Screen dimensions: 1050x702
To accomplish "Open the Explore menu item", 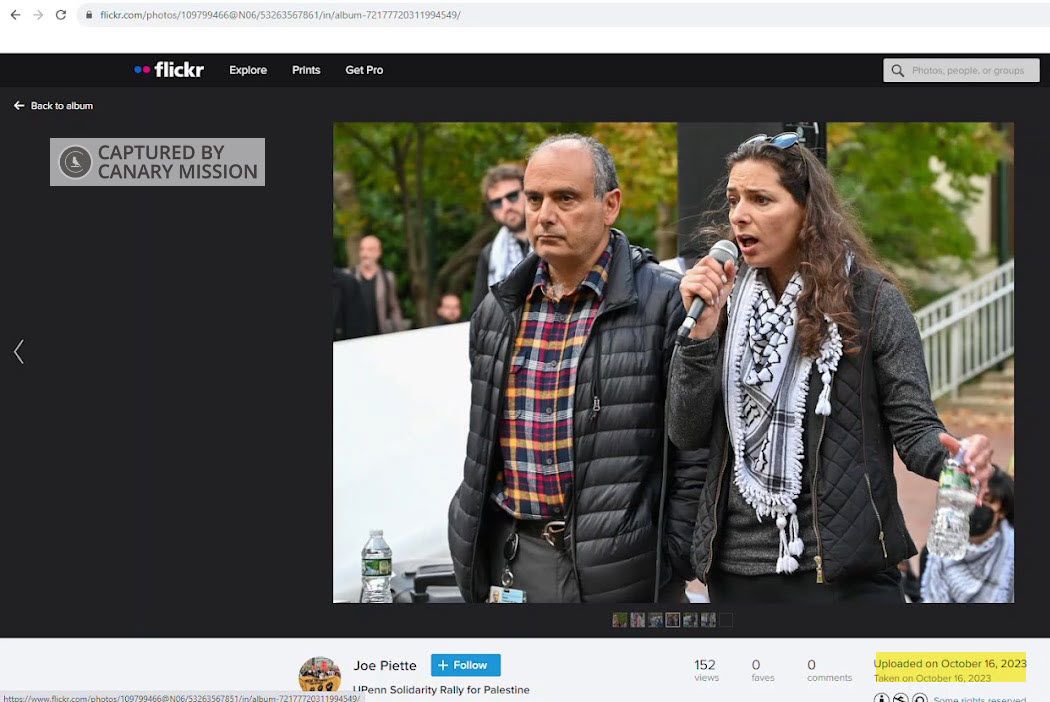I will click(x=247, y=70).
